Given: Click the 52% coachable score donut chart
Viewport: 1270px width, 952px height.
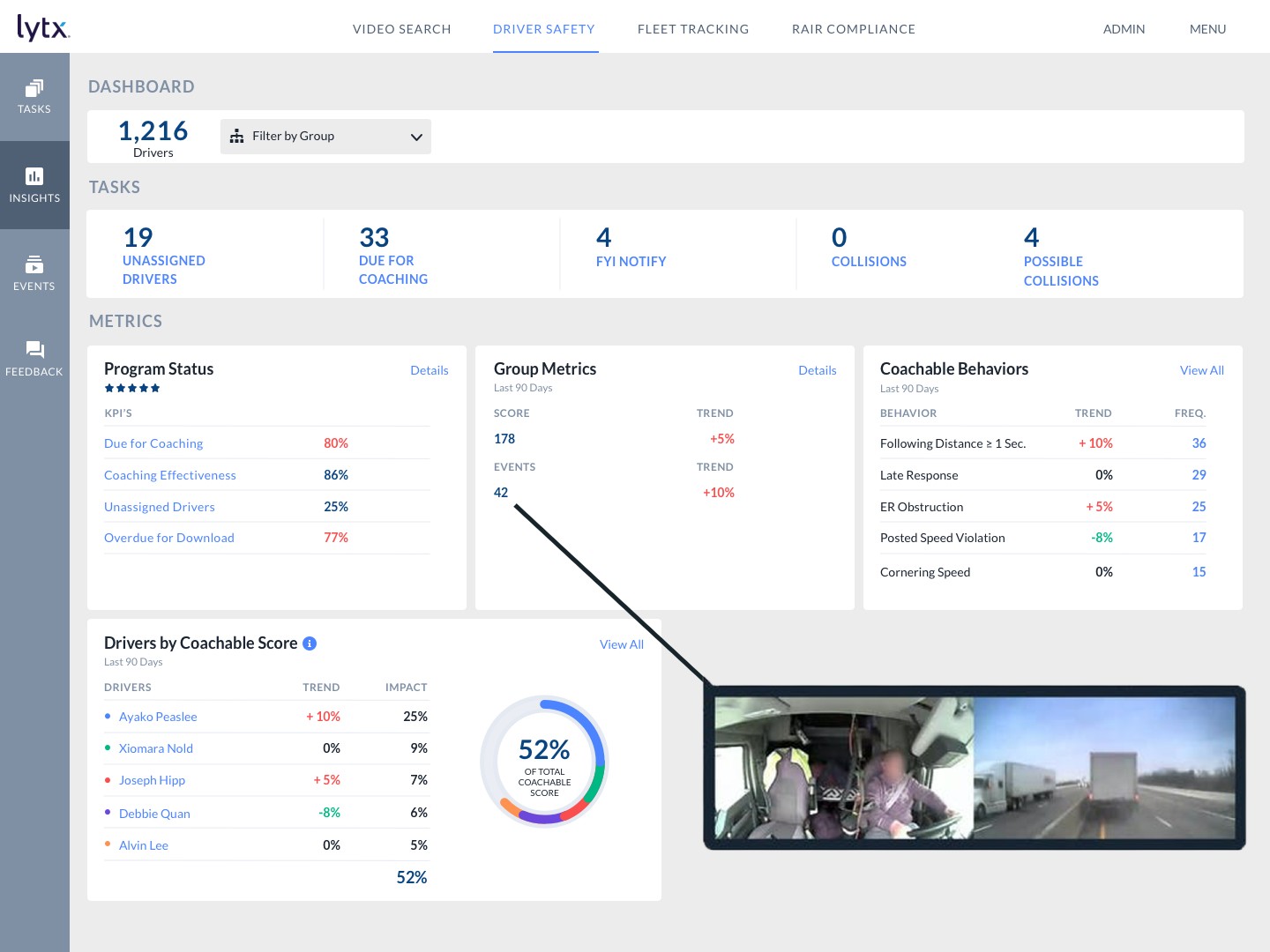Looking at the screenshot, I should click(544, 762).
